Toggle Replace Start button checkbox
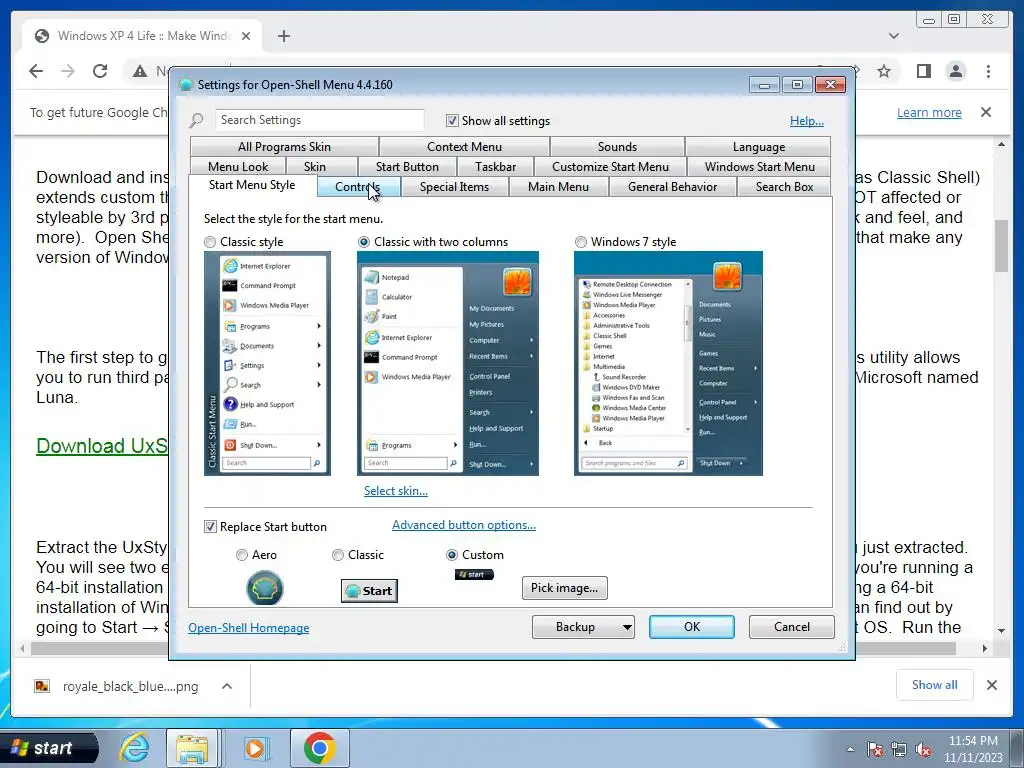Image resolution: width=1024 pixels, height=768 pixels. [210, 526]
